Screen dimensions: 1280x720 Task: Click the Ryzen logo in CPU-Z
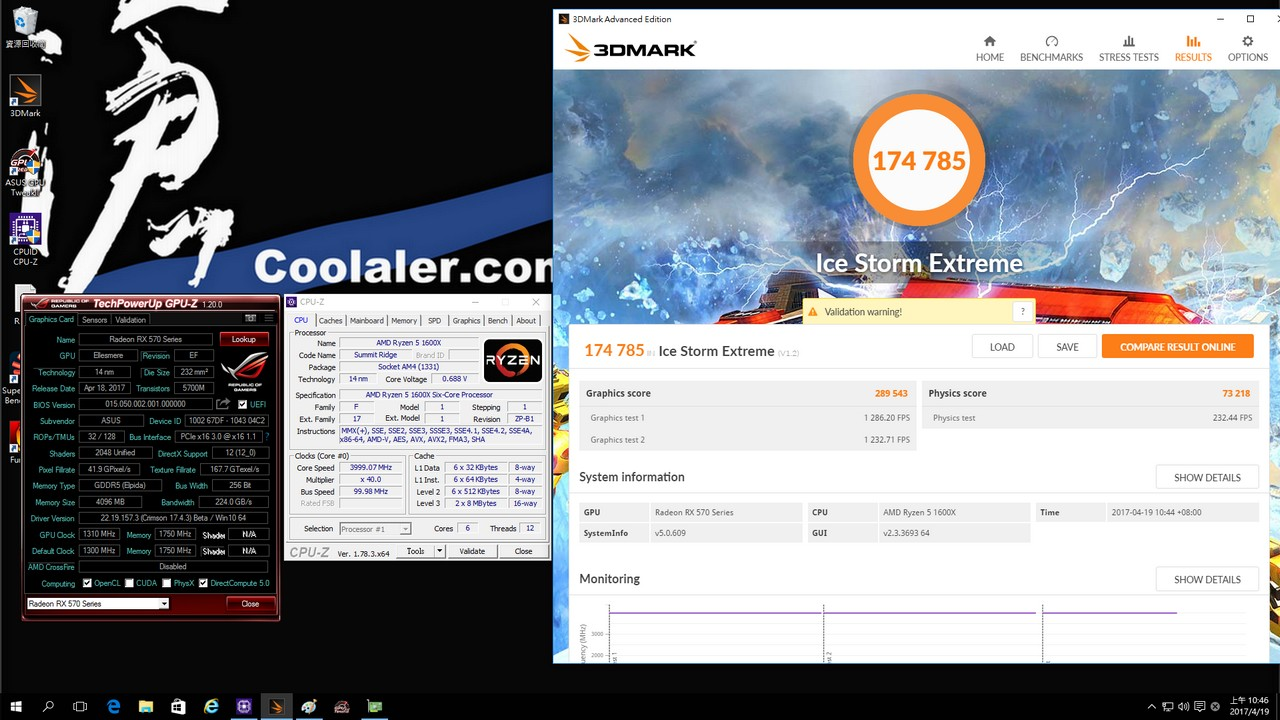513,361
